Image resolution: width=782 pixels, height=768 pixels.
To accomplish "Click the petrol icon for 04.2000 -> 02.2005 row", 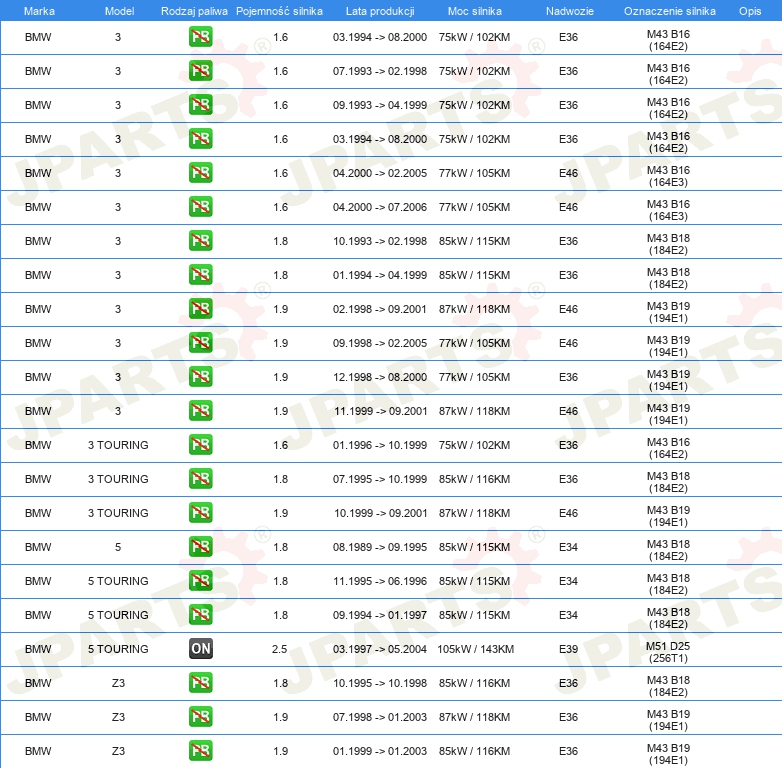I will (x=200, y=173).
